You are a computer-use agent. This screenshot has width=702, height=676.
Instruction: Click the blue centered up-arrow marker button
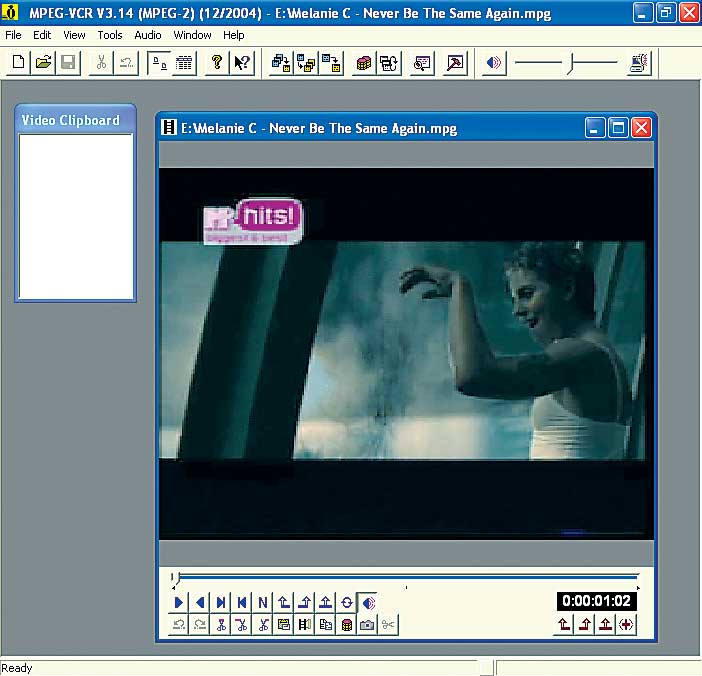click(325, 603)
